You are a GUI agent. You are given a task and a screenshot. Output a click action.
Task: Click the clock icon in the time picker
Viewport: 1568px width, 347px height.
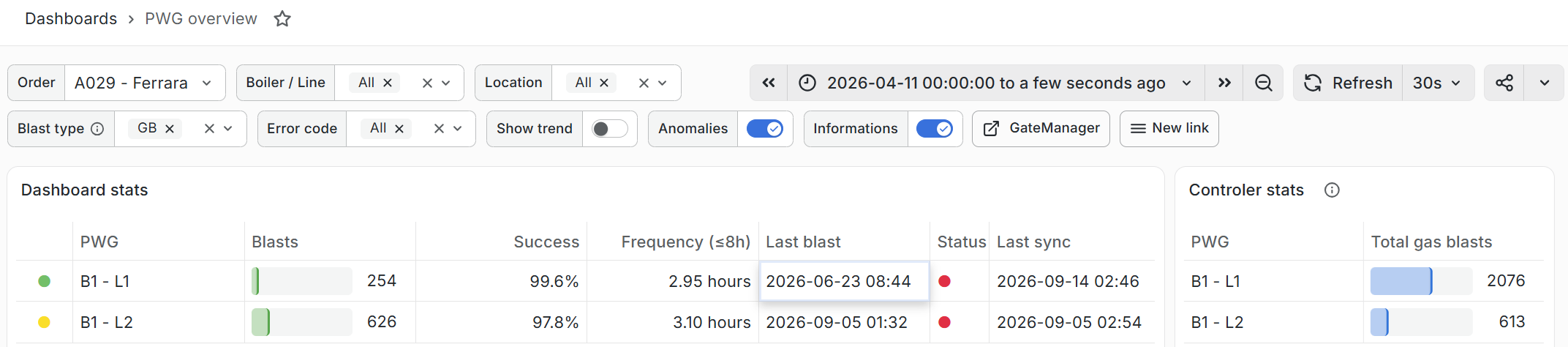pyautogui.click(x=807, y=83)
